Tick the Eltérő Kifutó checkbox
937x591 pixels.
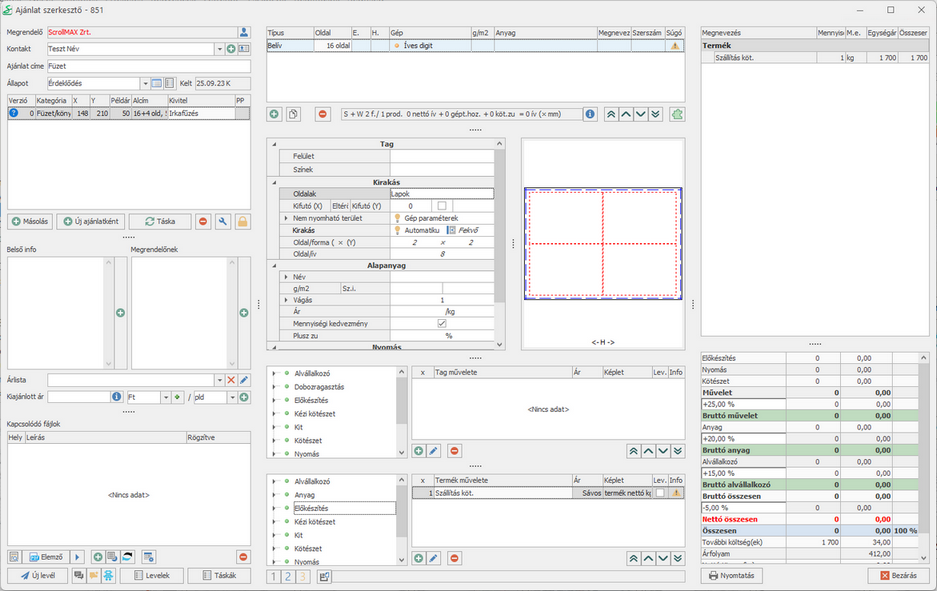pos(442,205)
